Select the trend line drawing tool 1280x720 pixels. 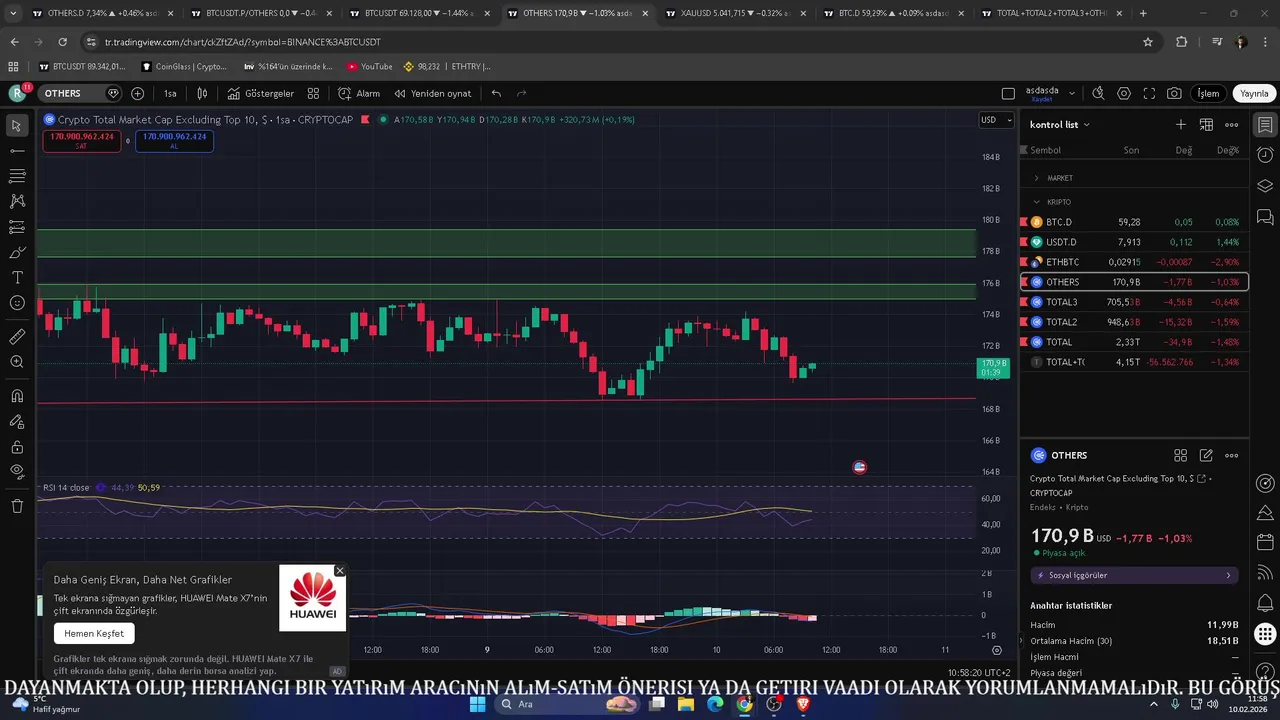pyautogui.click(x=17, y=151)
